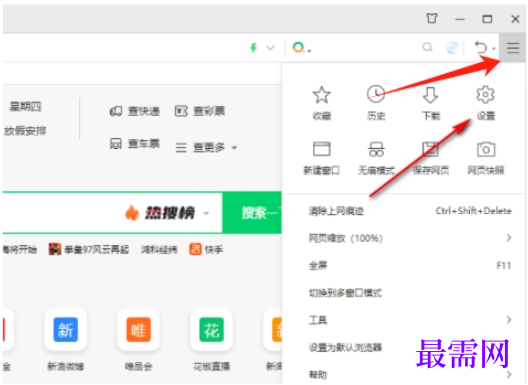Minimize the browser window
Image resolution: width=528 pixels, height=385 pixels.
coord(460,19)
